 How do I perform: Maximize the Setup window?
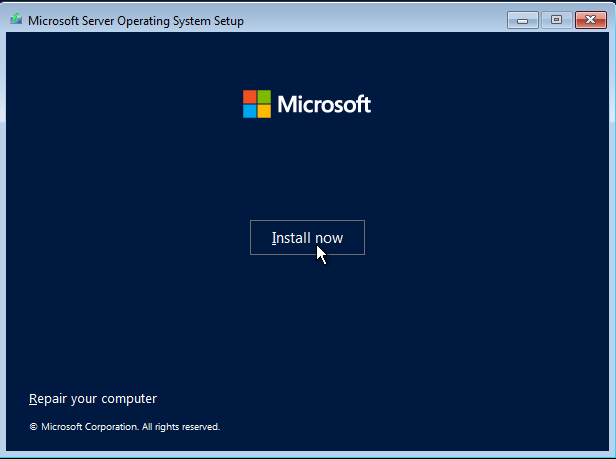point(556,20)
